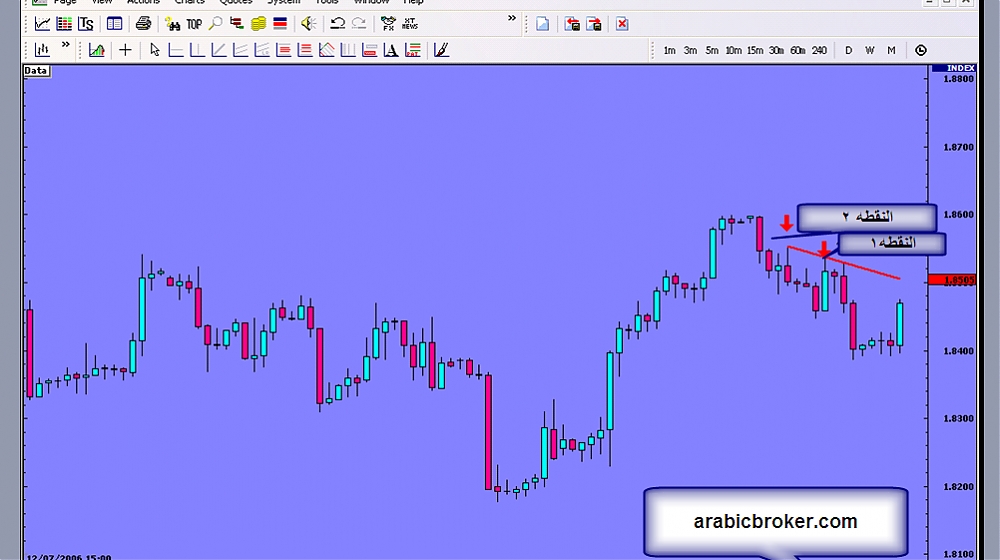The width and height of the screenshot is (1000, 560).
Task: Select the bar chart type icon
Action: (x=42, y=50)
